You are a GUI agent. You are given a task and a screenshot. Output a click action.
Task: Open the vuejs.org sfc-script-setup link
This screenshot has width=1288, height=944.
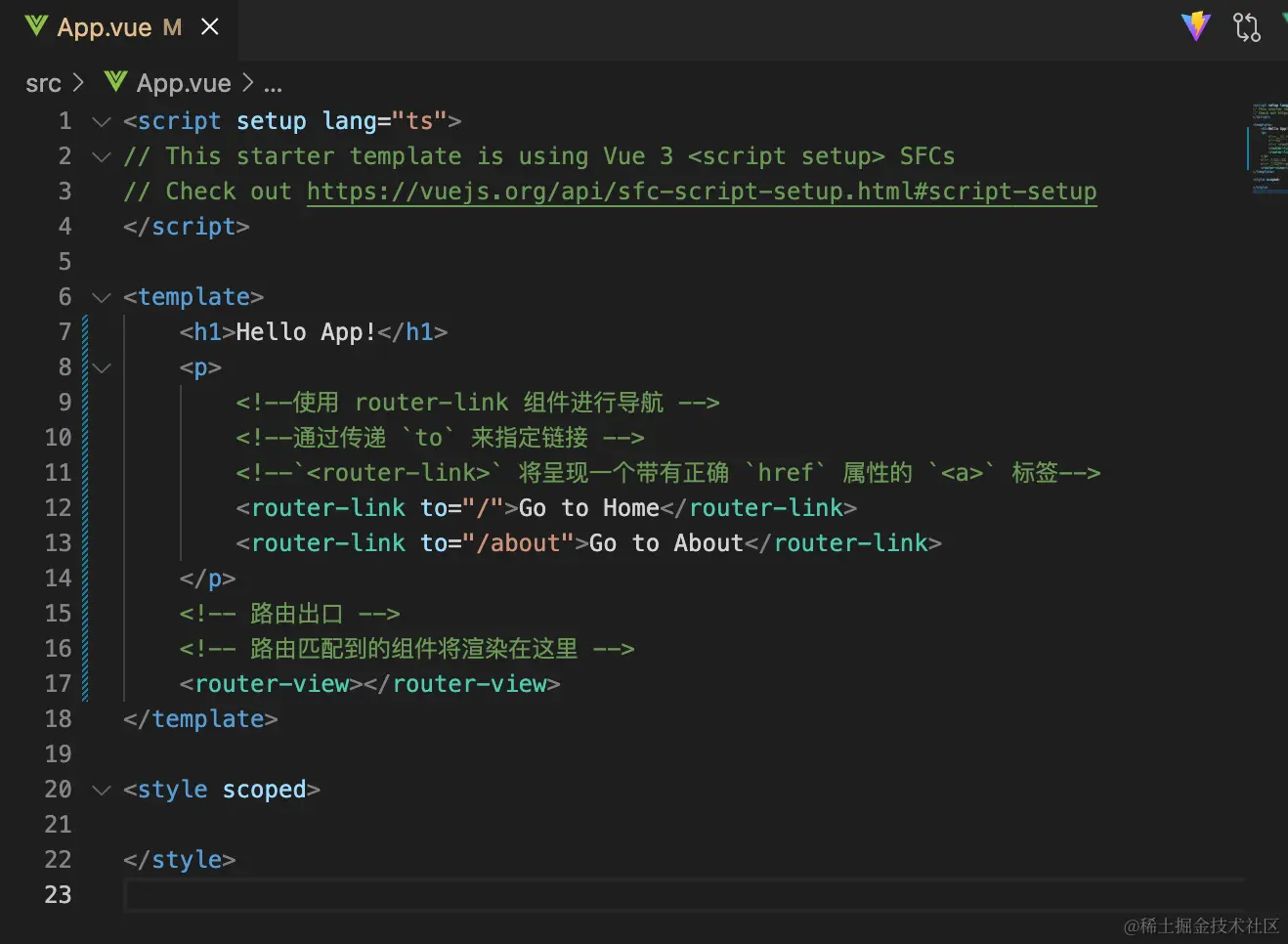click(x=701, y=192)
